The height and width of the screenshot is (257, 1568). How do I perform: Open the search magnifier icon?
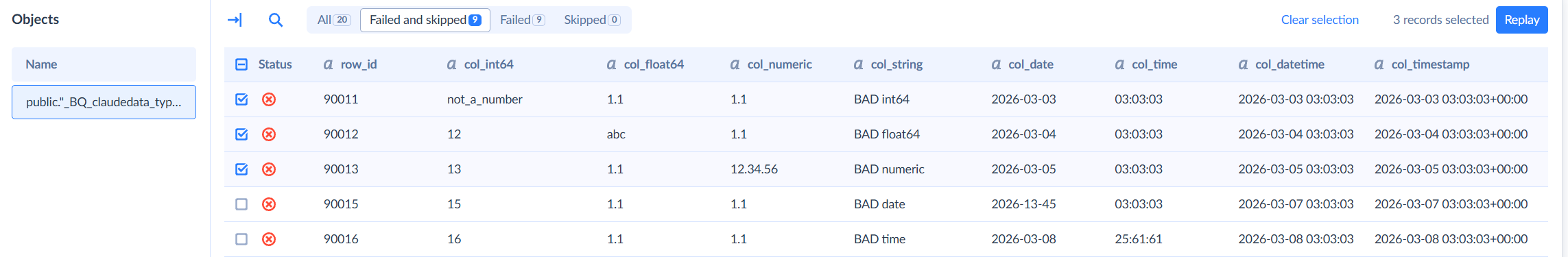click(276, 20)
